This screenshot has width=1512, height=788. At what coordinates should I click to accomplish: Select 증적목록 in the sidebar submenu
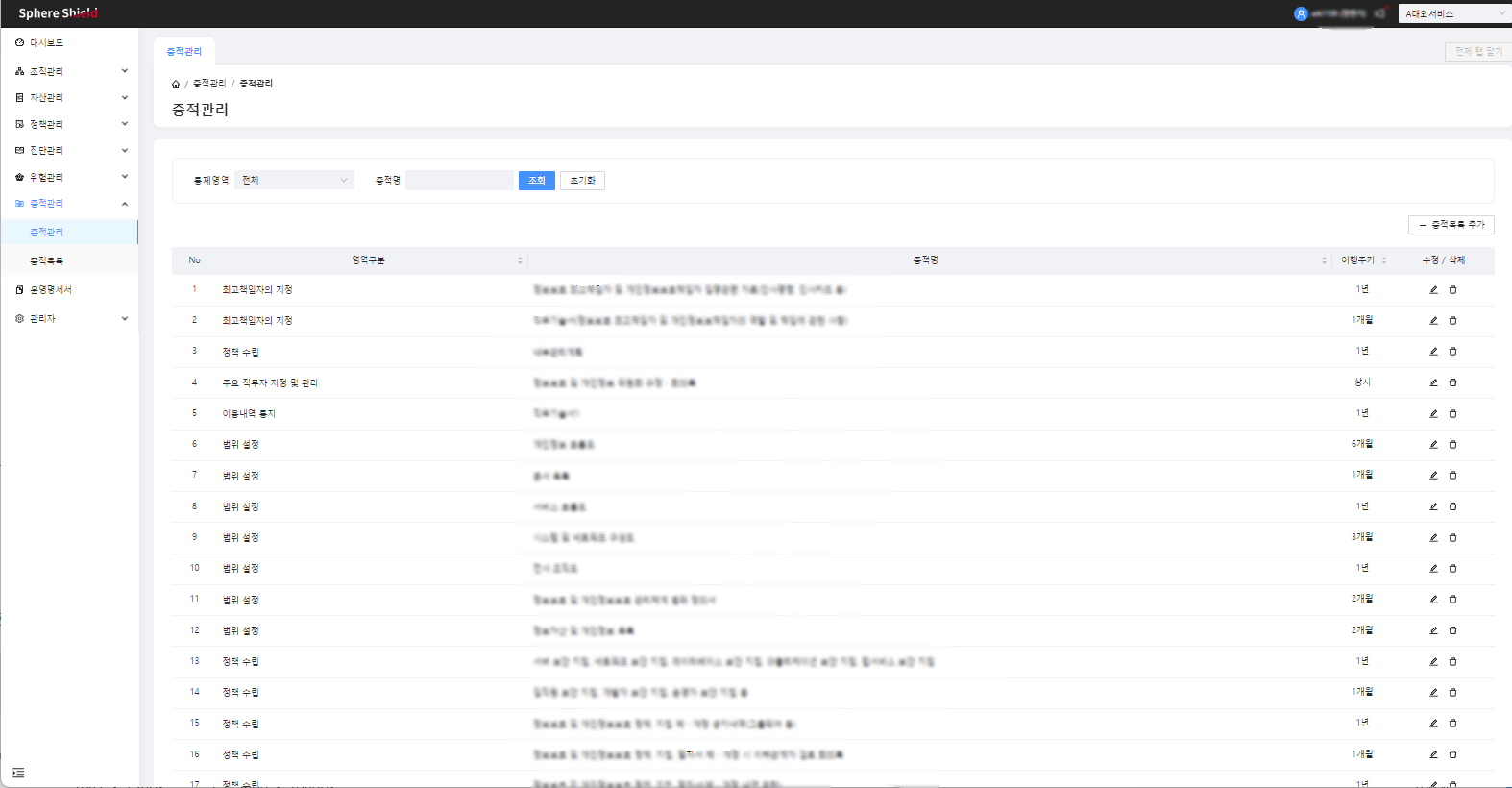[46, 261]
